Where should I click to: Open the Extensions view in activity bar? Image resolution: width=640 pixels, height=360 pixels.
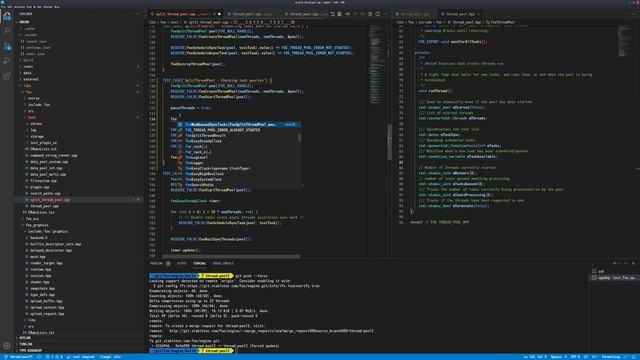[x=7, y=76]
